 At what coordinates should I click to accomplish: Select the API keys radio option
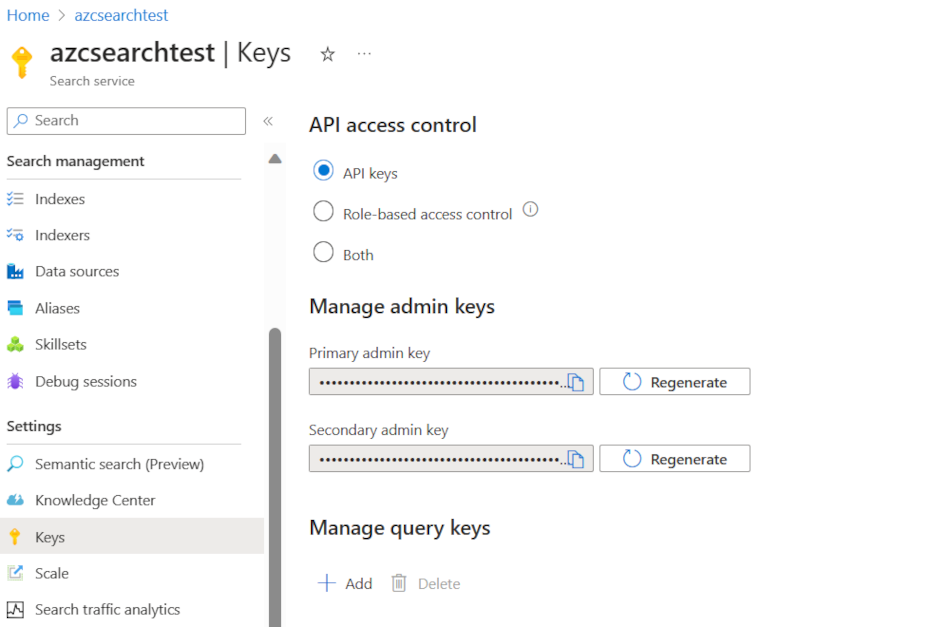(x=324, y=171)
